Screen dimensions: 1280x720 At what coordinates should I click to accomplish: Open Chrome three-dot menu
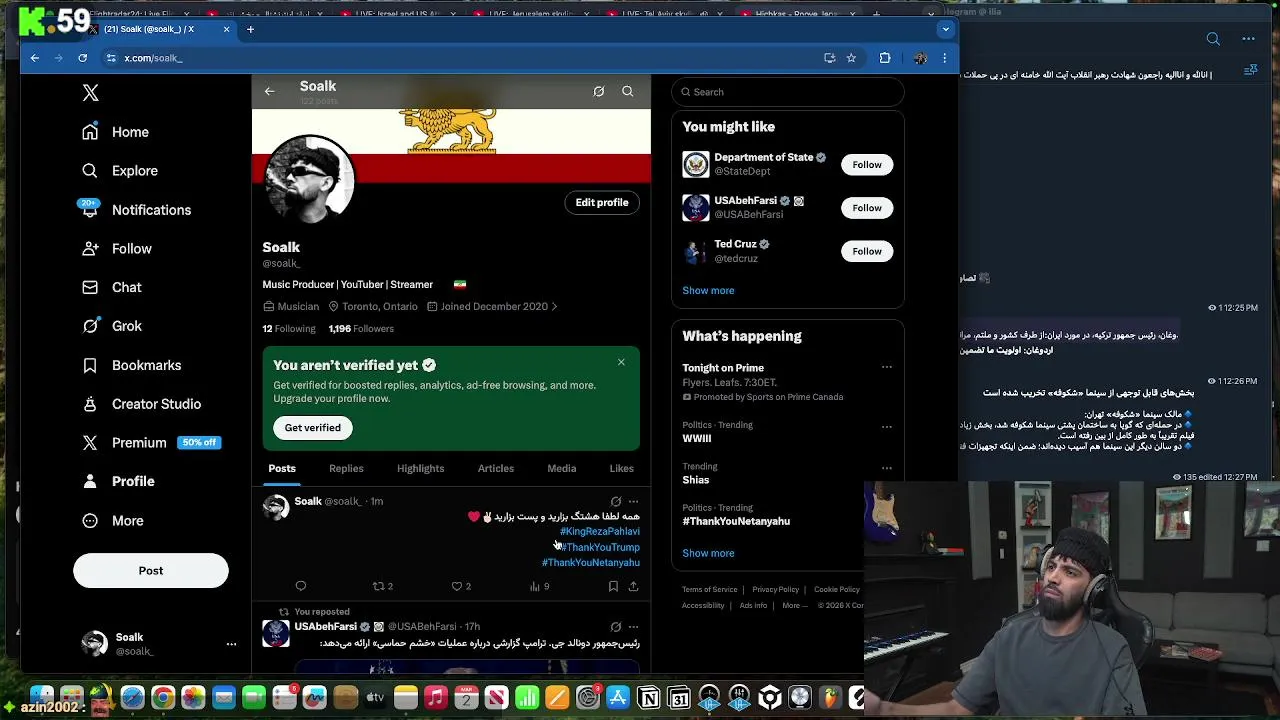[x=944, y=58]
